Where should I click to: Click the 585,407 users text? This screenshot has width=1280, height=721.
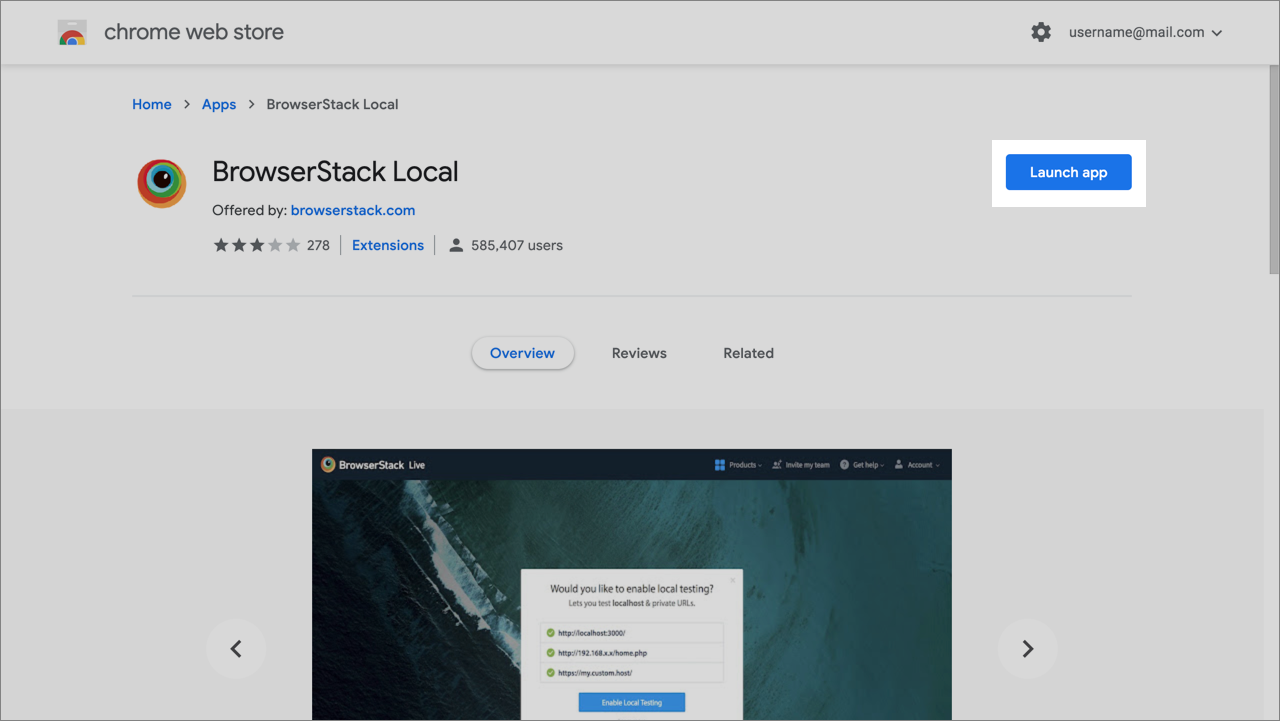coord(517,245)
